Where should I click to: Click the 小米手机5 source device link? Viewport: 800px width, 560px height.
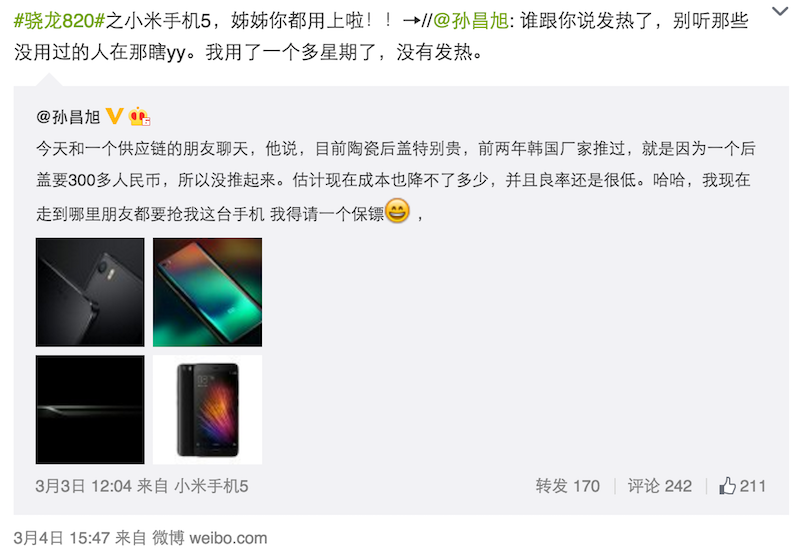tap(211, 486)
